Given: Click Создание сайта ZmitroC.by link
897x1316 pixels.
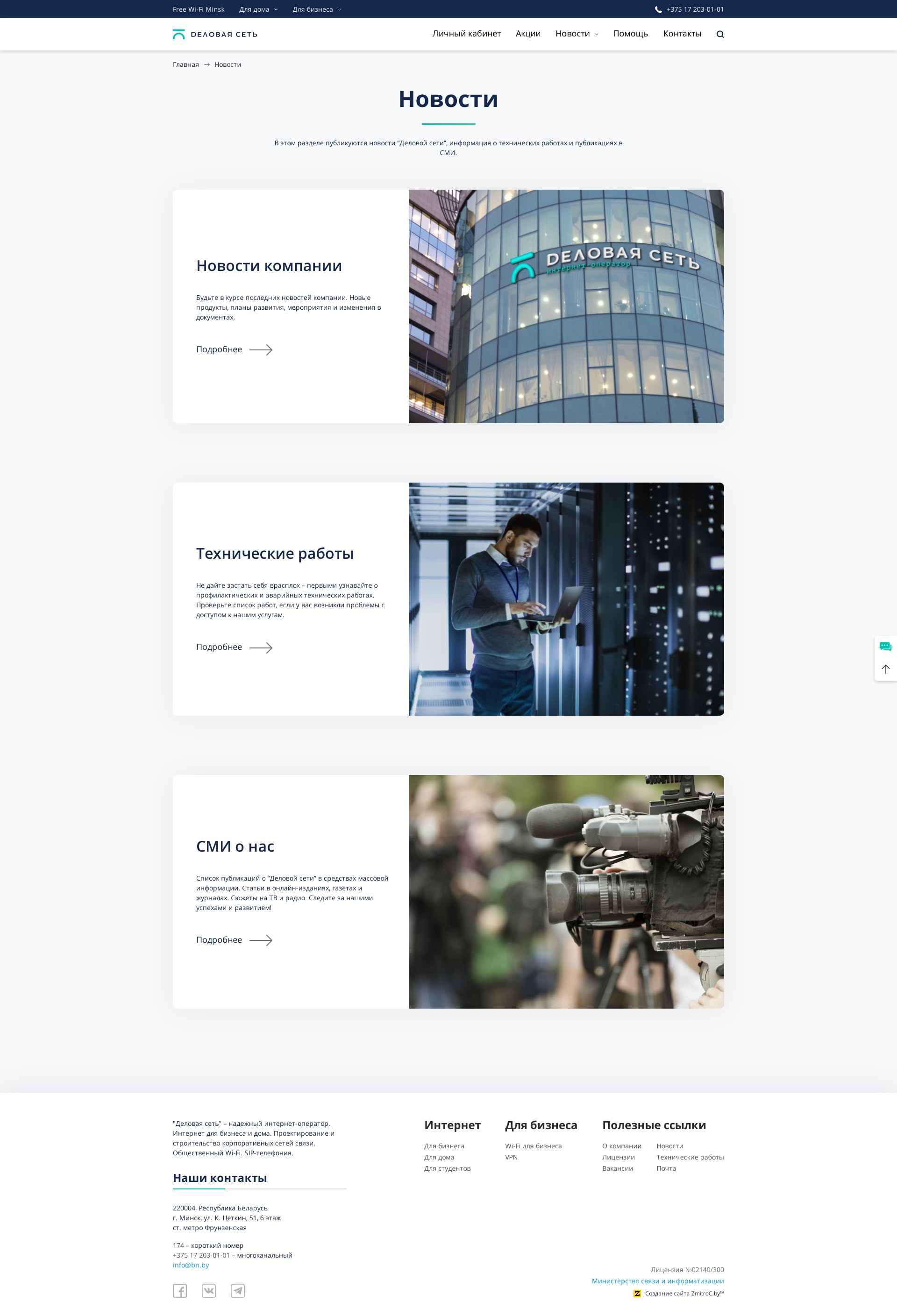Looking at the screenshot, I should click(684, 1294).
